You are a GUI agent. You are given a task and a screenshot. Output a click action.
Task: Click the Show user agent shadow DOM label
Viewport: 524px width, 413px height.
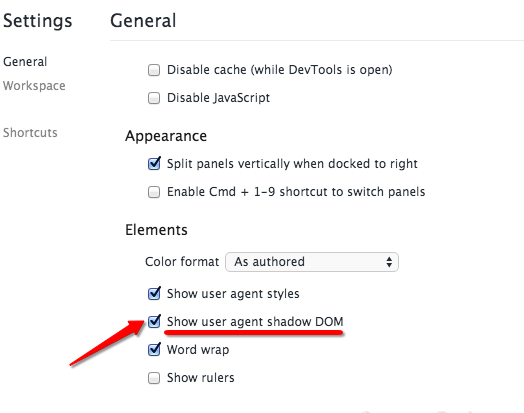click(x=255, y=322)
